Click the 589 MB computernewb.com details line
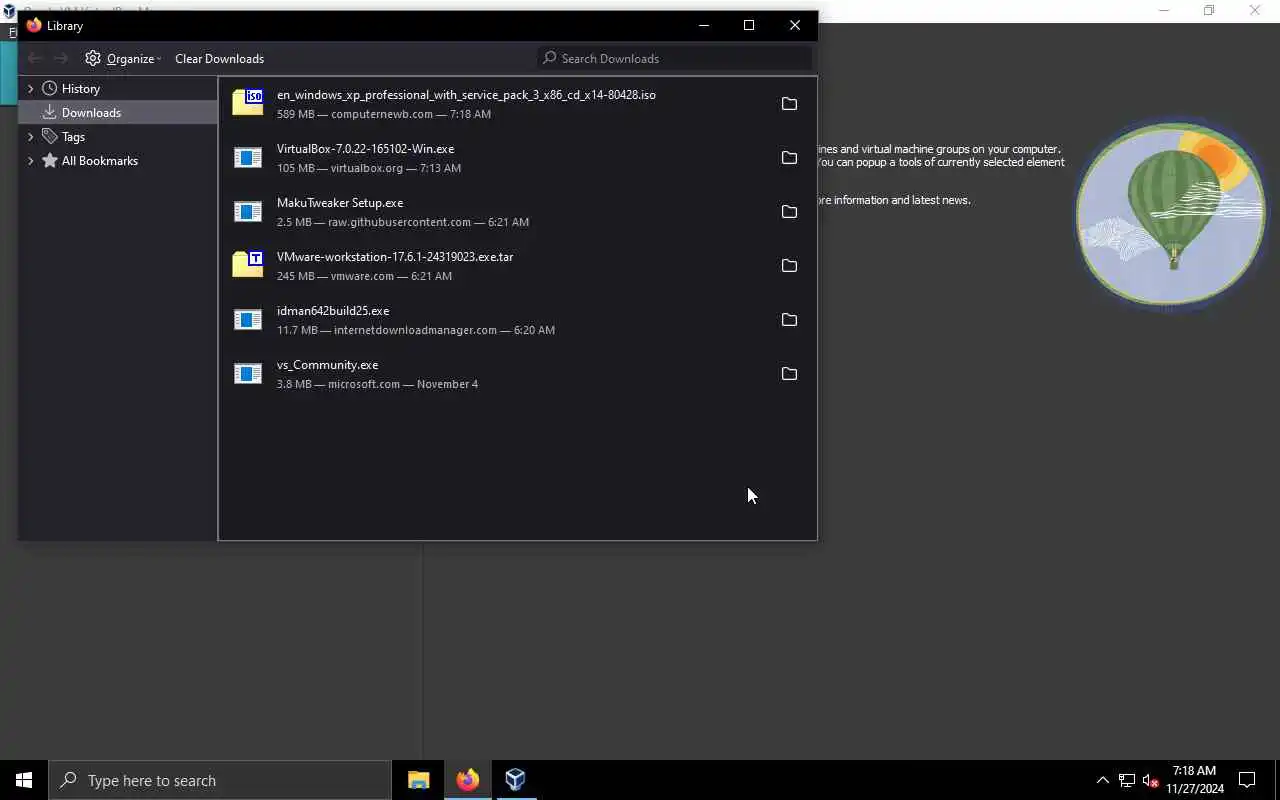Viewport: 1280px width, 800px height. (x=384, y=114)
